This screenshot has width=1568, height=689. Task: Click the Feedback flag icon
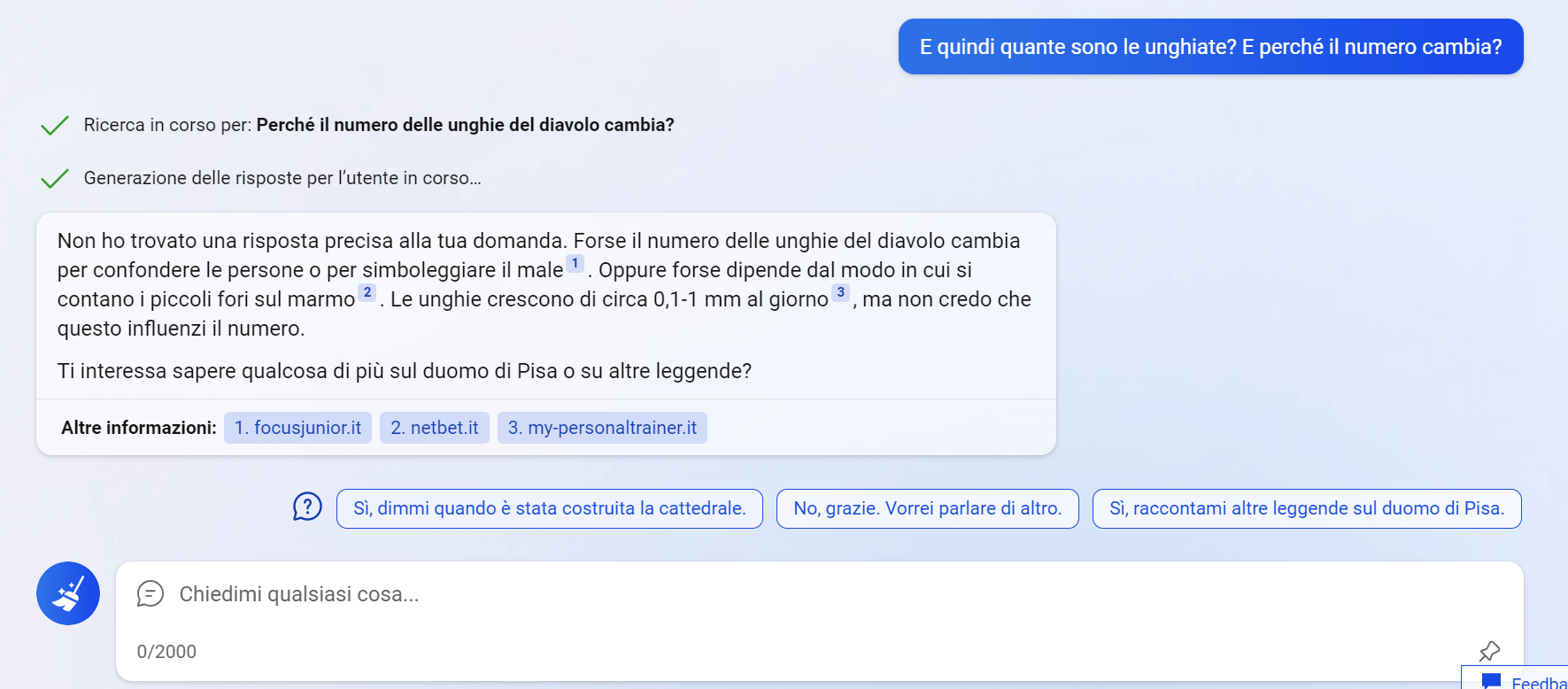pos(1491,681)
